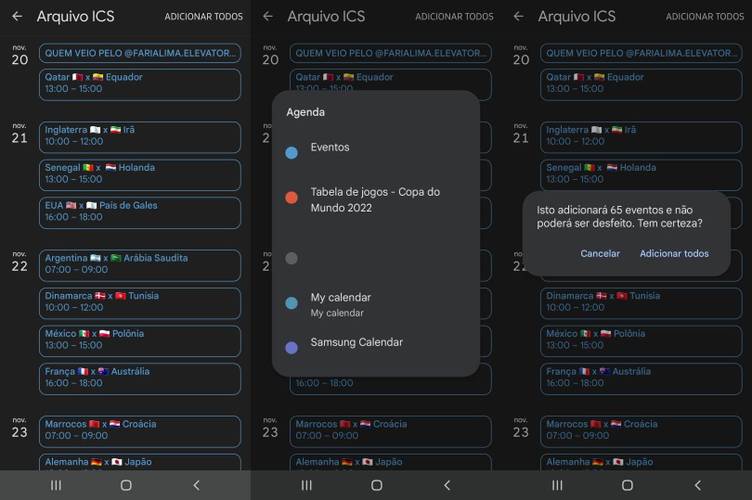The image size is (752, 500).
Task: Tap back arrow on the first Arquivo ICS screen
Action: [x=17, y=16]
